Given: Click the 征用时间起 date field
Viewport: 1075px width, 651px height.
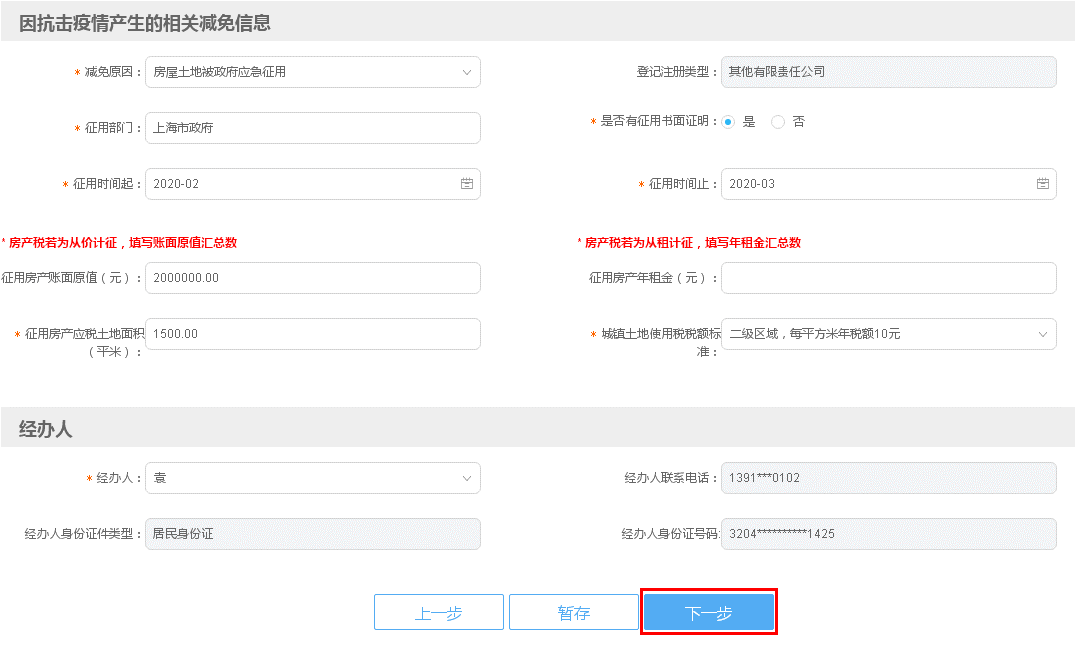Looking at the screenshot, I should coord(300,184).
